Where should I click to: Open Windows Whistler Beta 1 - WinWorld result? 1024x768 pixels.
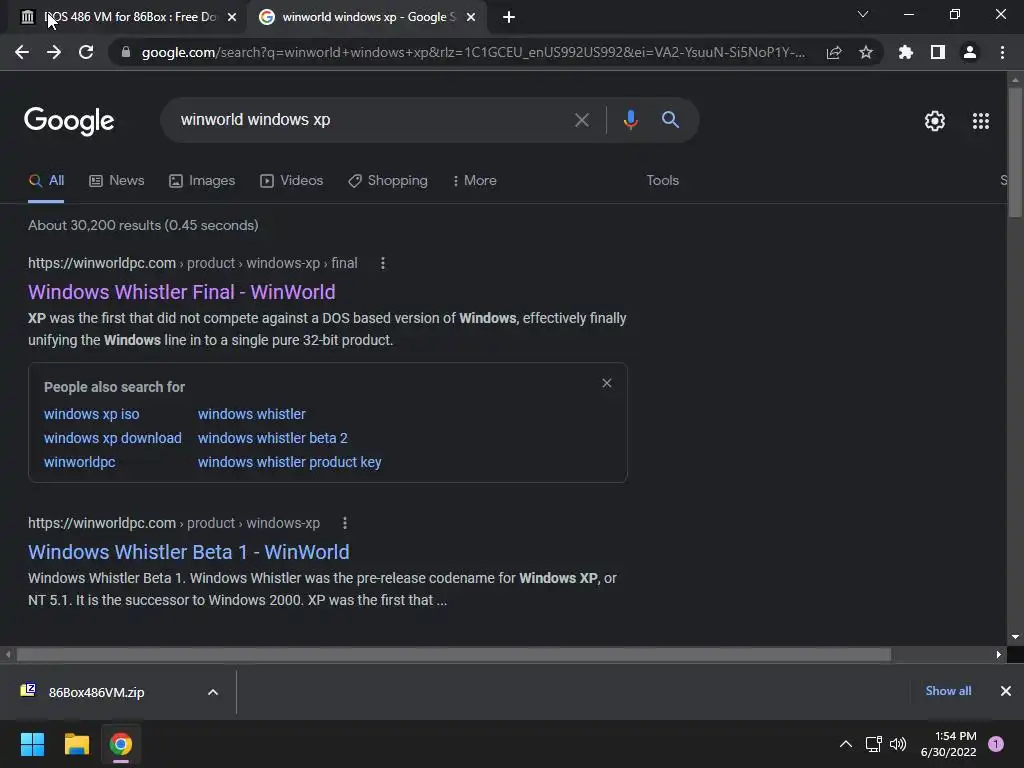coord(189,552)
